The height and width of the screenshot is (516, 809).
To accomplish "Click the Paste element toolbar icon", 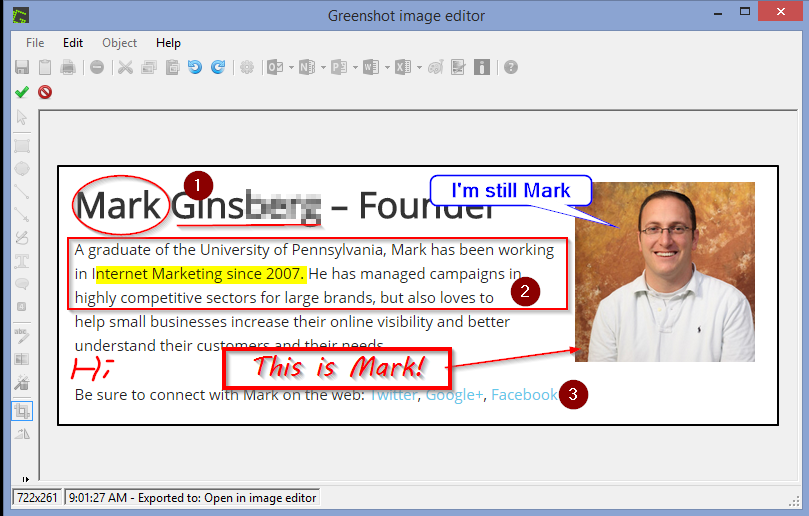I will click(x=172, y=67).
